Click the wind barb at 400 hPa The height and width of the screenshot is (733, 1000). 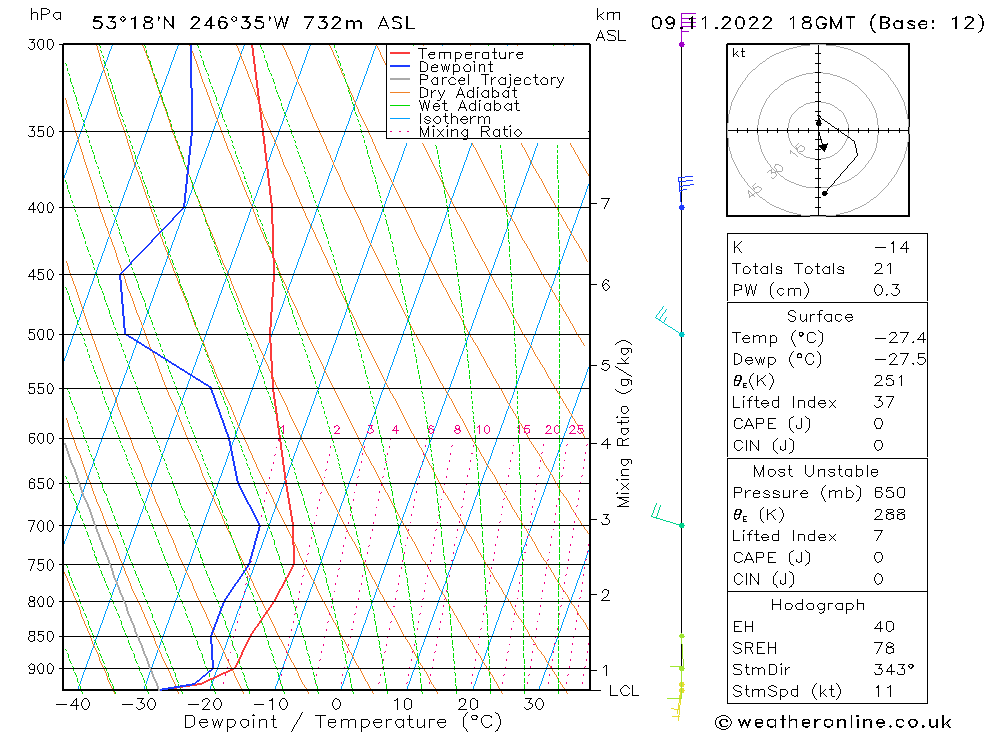pos(685,193)
